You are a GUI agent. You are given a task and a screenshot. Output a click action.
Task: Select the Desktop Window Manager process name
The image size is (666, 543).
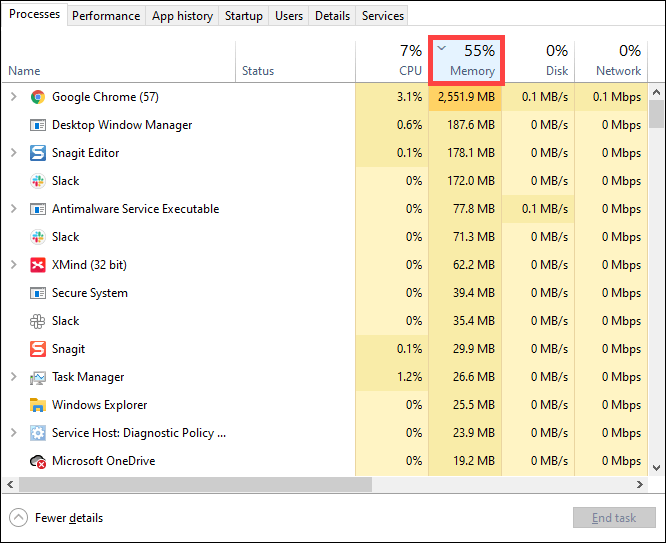[122, 125]
